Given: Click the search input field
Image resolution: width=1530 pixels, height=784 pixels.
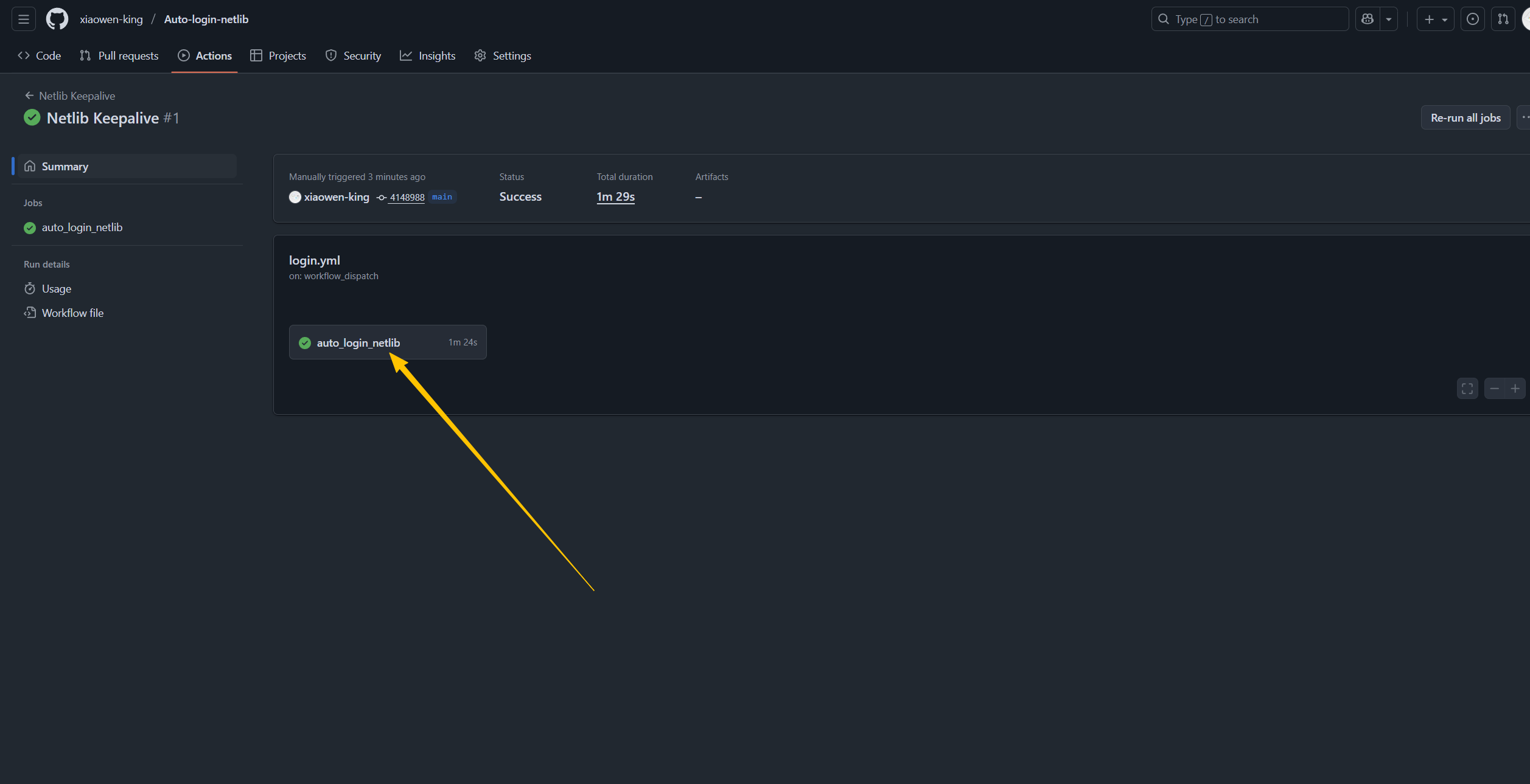Looking at the screenshot, I should [1249, 19].
